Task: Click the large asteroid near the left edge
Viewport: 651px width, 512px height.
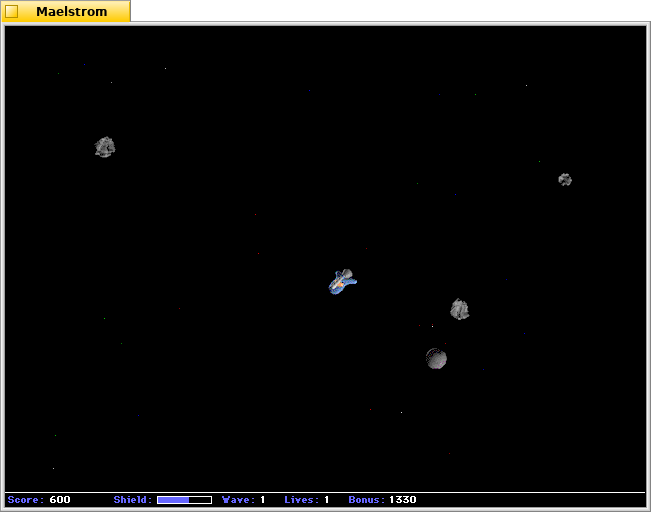Action: coord(105,147)
